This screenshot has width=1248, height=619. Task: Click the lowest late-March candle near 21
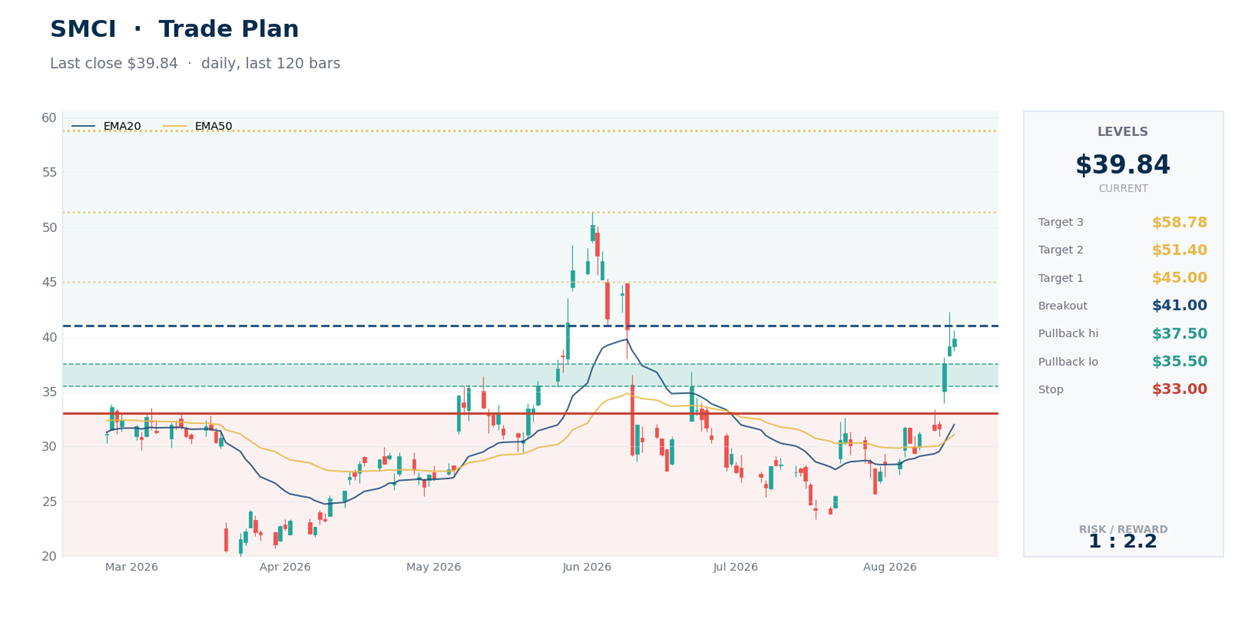point(240,547)
